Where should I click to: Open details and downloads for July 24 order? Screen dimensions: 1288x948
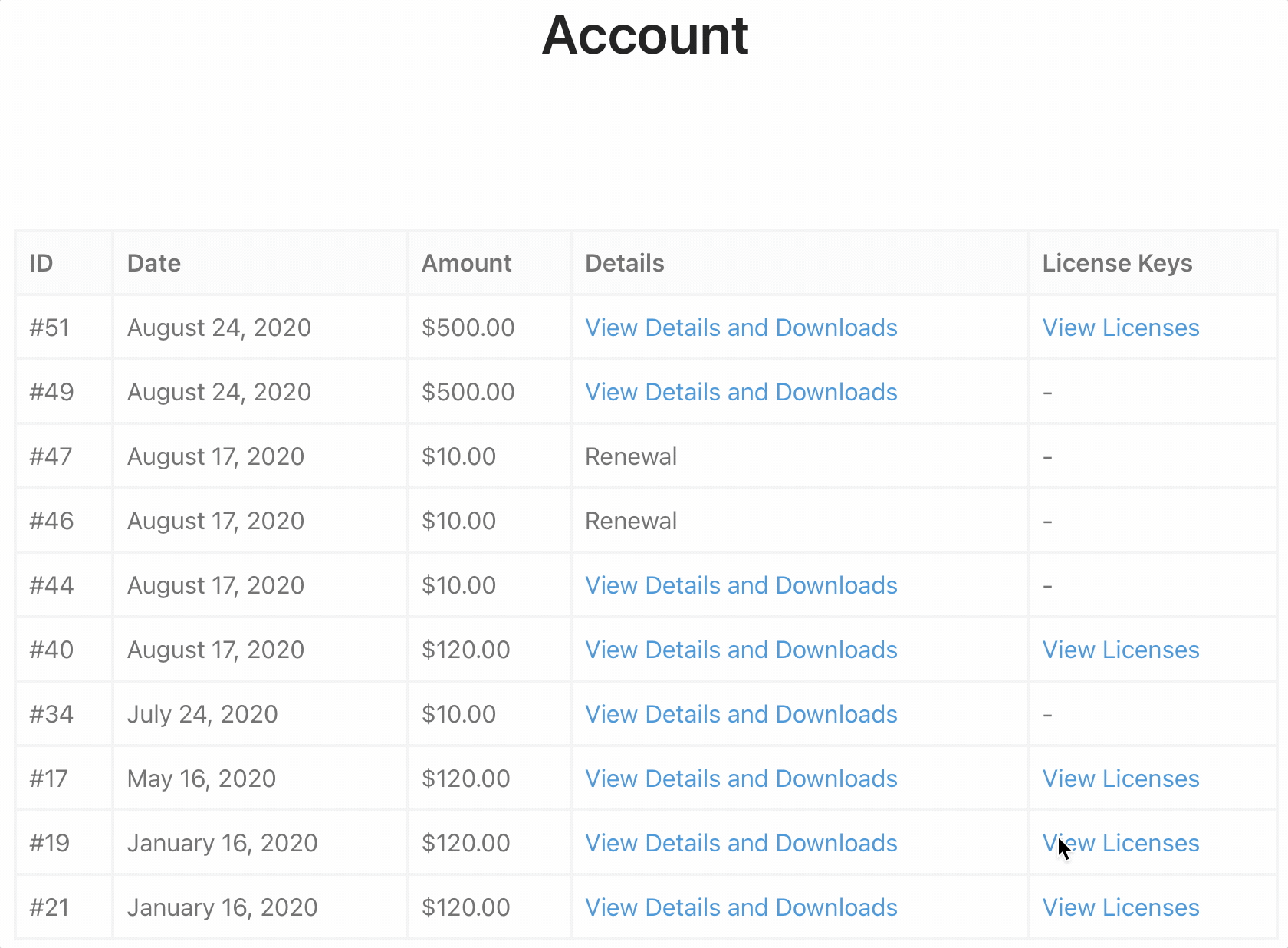tap(741, 714)
